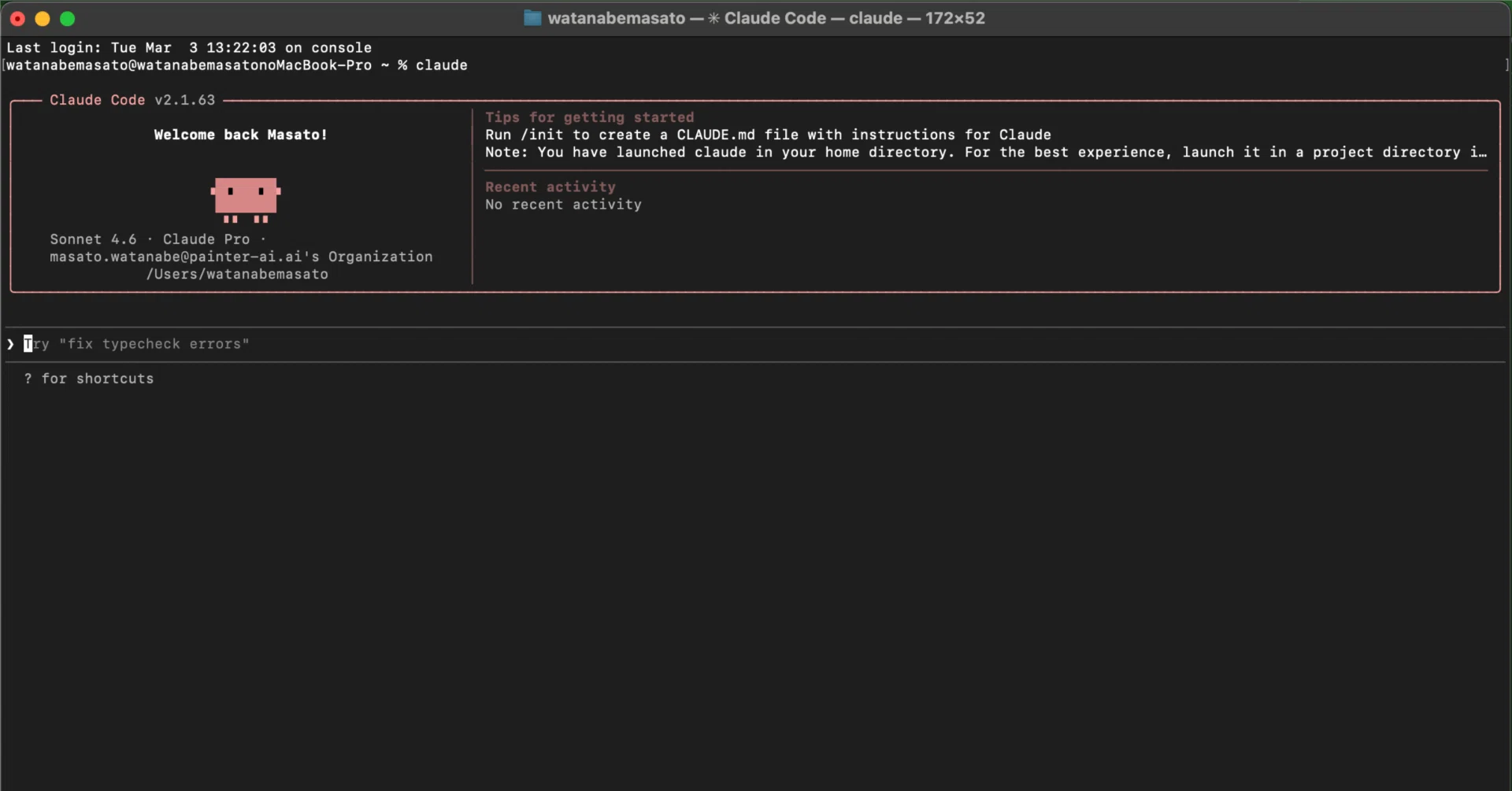The height and width of the screenshot is (791, 1512).
Task: Click the green zoom window button
Action: coord(68,18)
